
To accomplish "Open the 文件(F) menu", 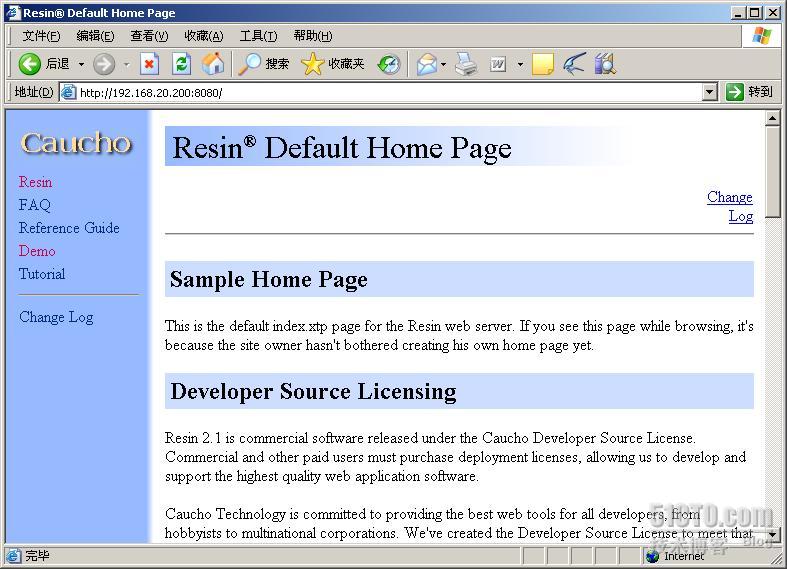I will click(x=41, y=36).
